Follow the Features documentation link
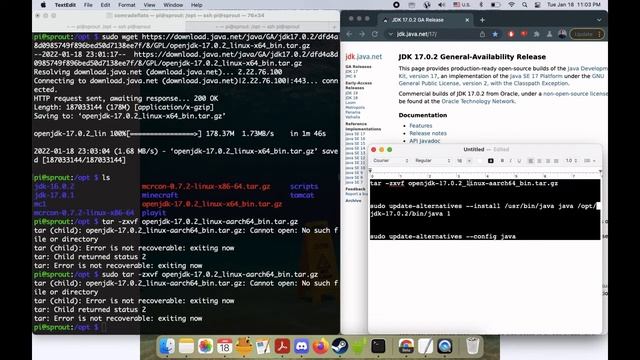The height and width of the screenshot is (360, 640). pyautogui.click(x=420, y=126)
